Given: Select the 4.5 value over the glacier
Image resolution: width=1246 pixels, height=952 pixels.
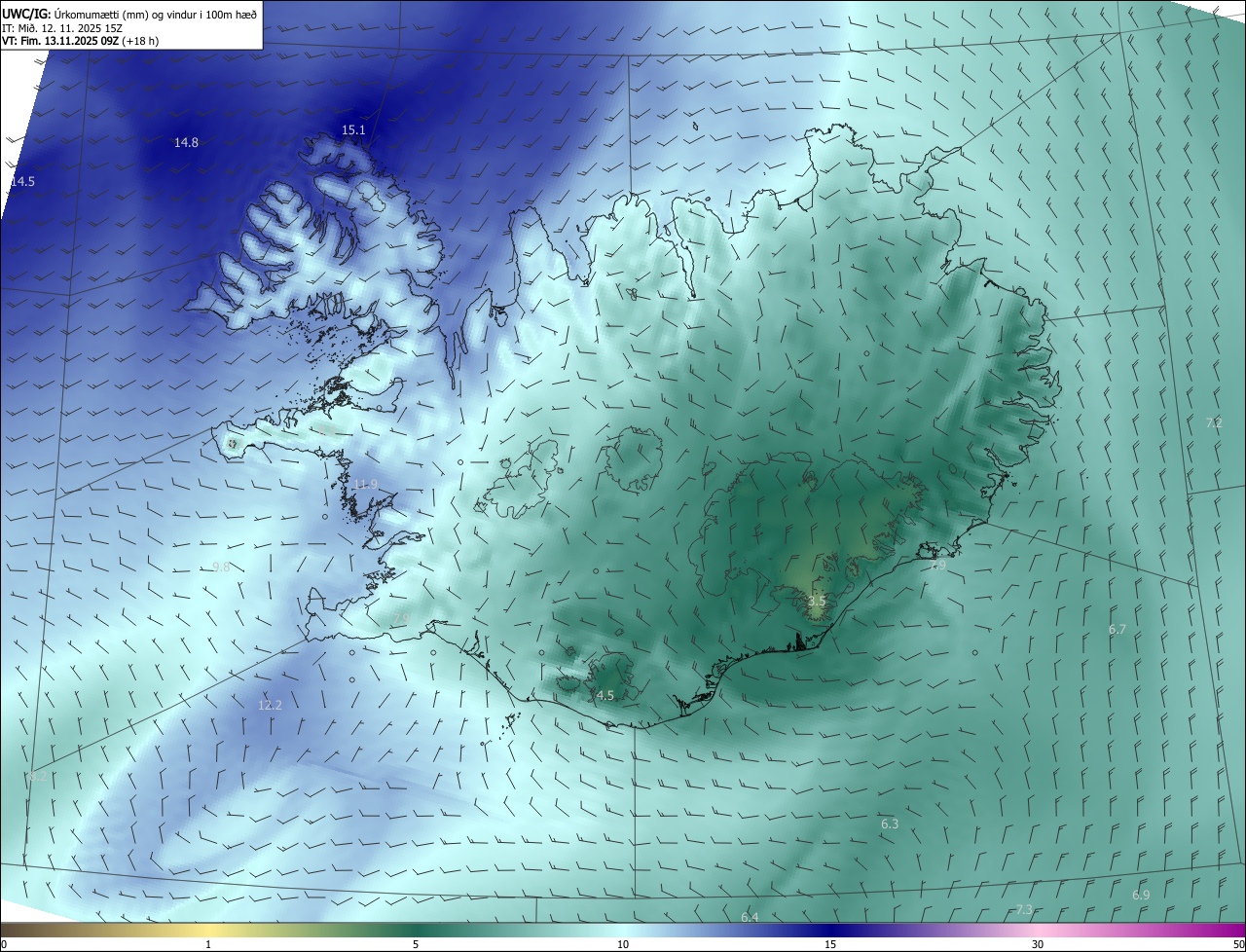Looking at the screenshot, I should click(605, 696).
